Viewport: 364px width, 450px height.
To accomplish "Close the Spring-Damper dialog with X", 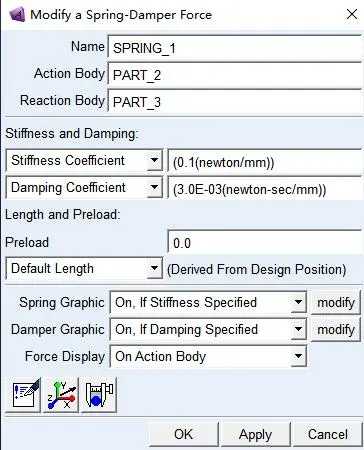I will coord(352,14).
